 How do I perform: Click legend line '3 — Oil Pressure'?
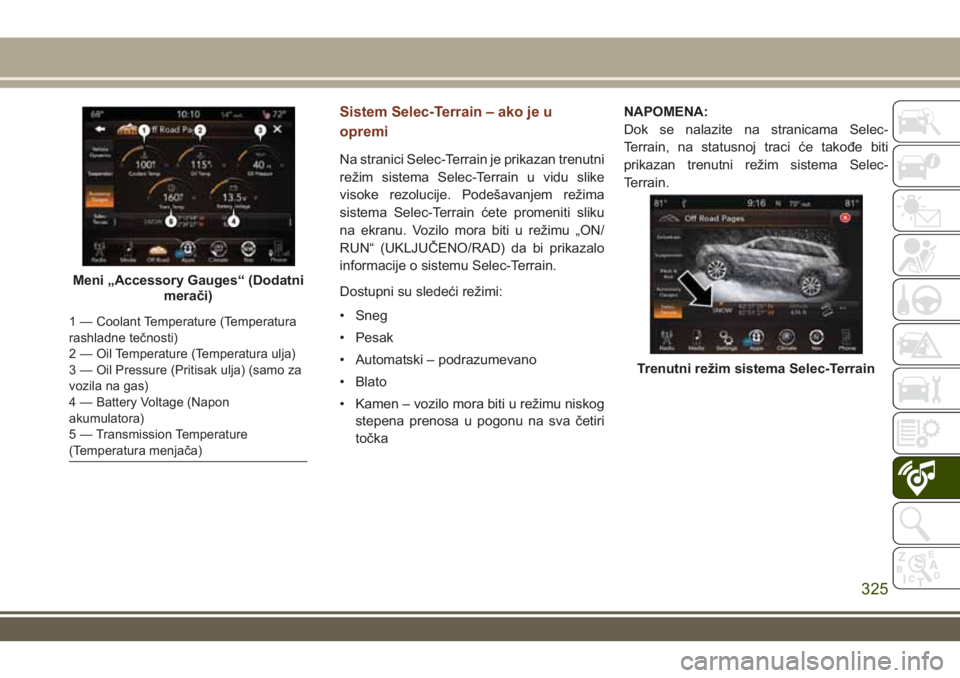(185, 378)
